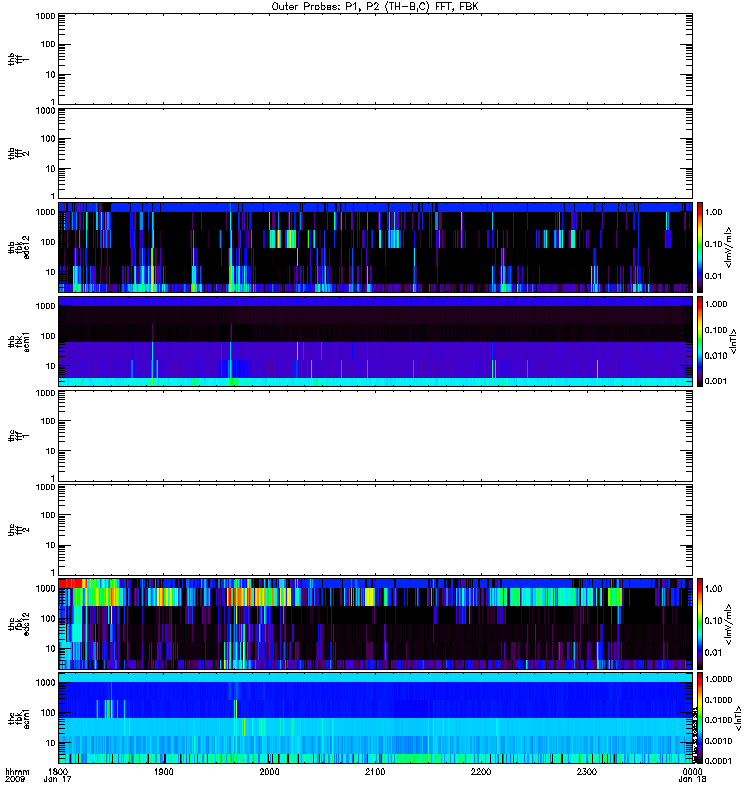The width and height of the screenshot is (750, 800).
Task: Select the thb fbk edc12 color scale bar
Action: [700, 247]
